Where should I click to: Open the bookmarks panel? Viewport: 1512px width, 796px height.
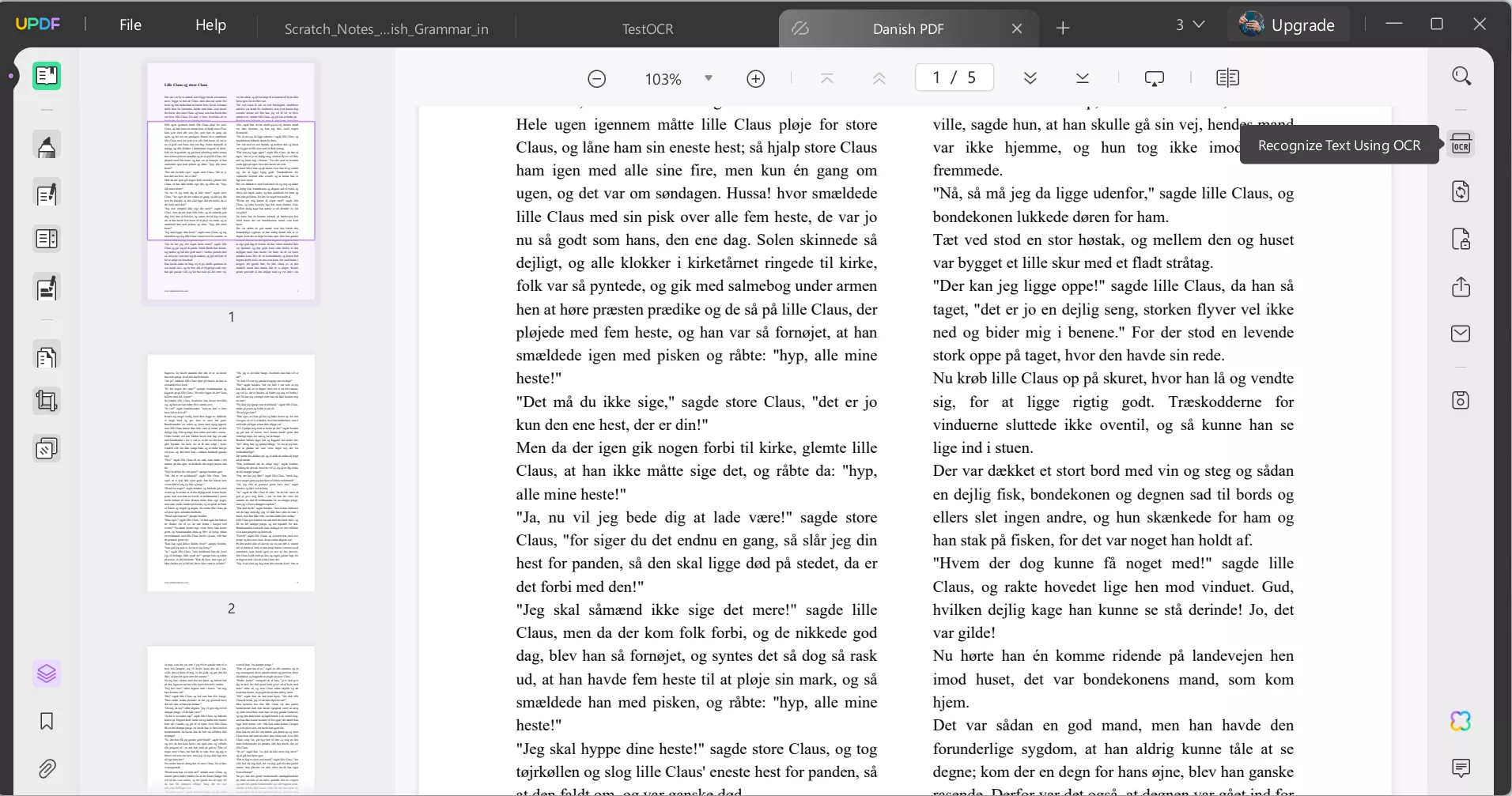tap(47, 721)
